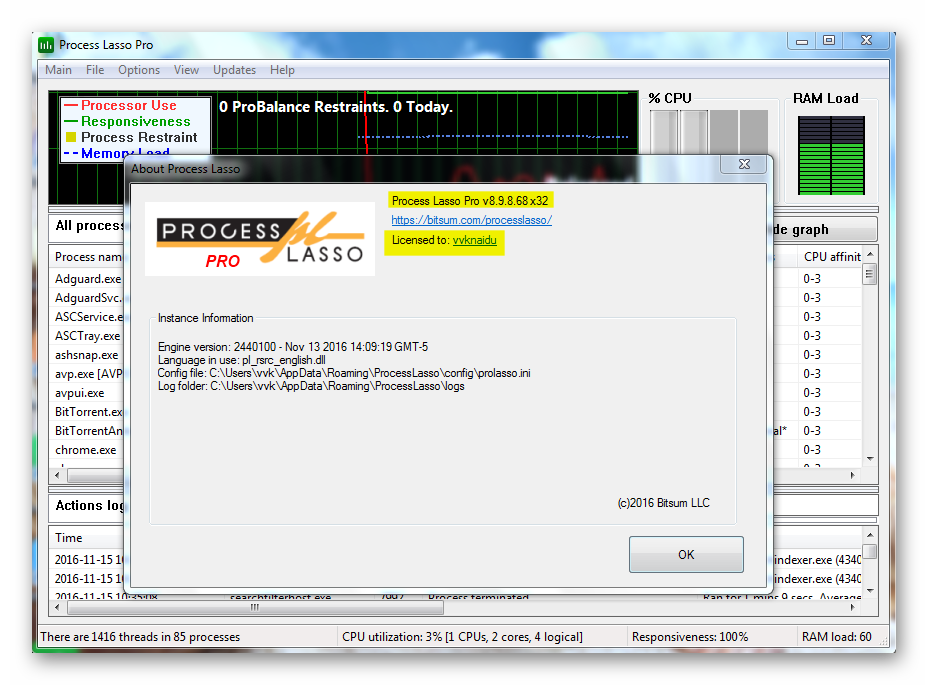Select the chrome.exe process row

pos(88,449)
